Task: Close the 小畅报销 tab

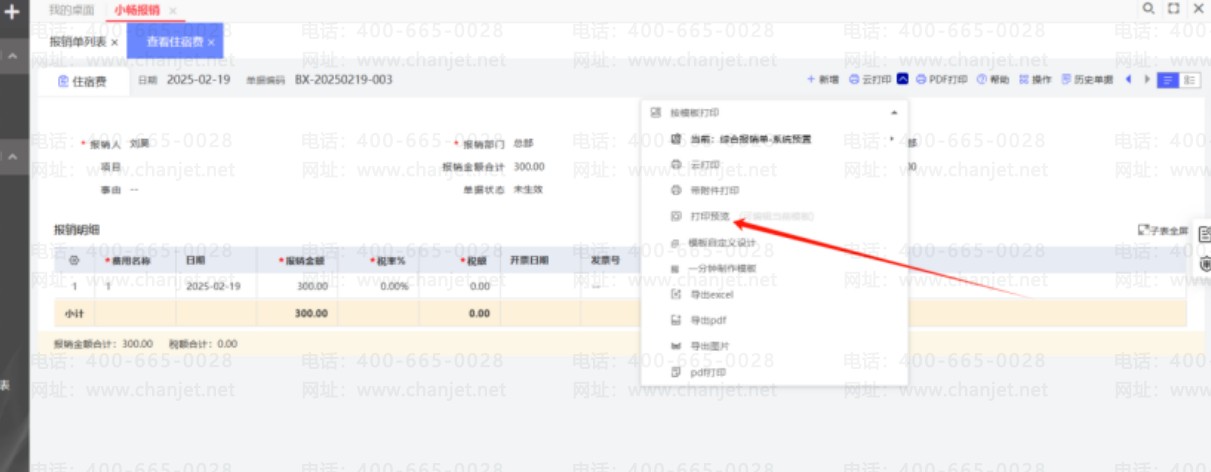Action: pyautogui.click(x=172, y=10)
